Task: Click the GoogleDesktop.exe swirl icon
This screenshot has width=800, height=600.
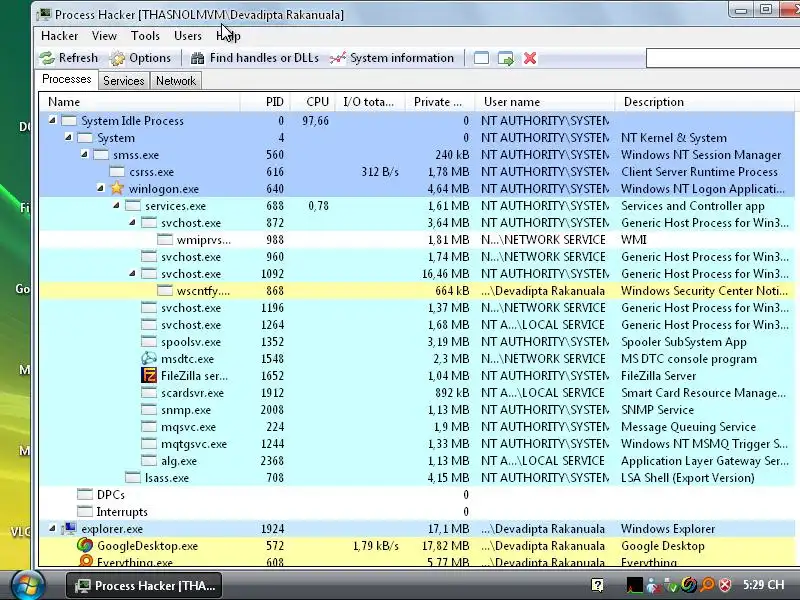Action: point(85,545)
